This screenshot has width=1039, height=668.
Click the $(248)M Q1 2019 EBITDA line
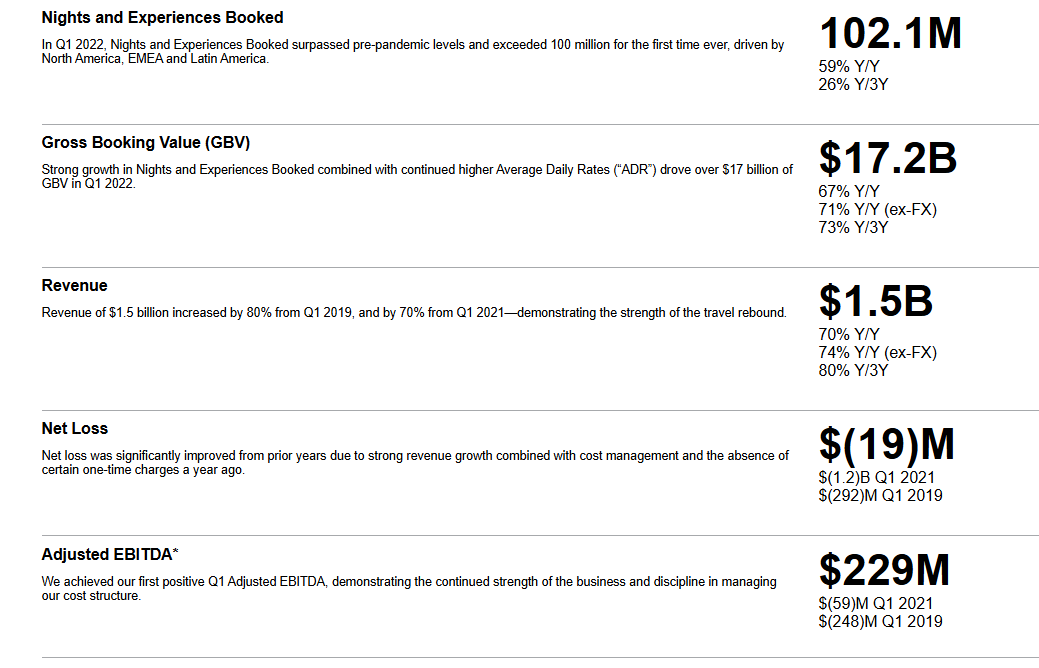pos(881,621)
